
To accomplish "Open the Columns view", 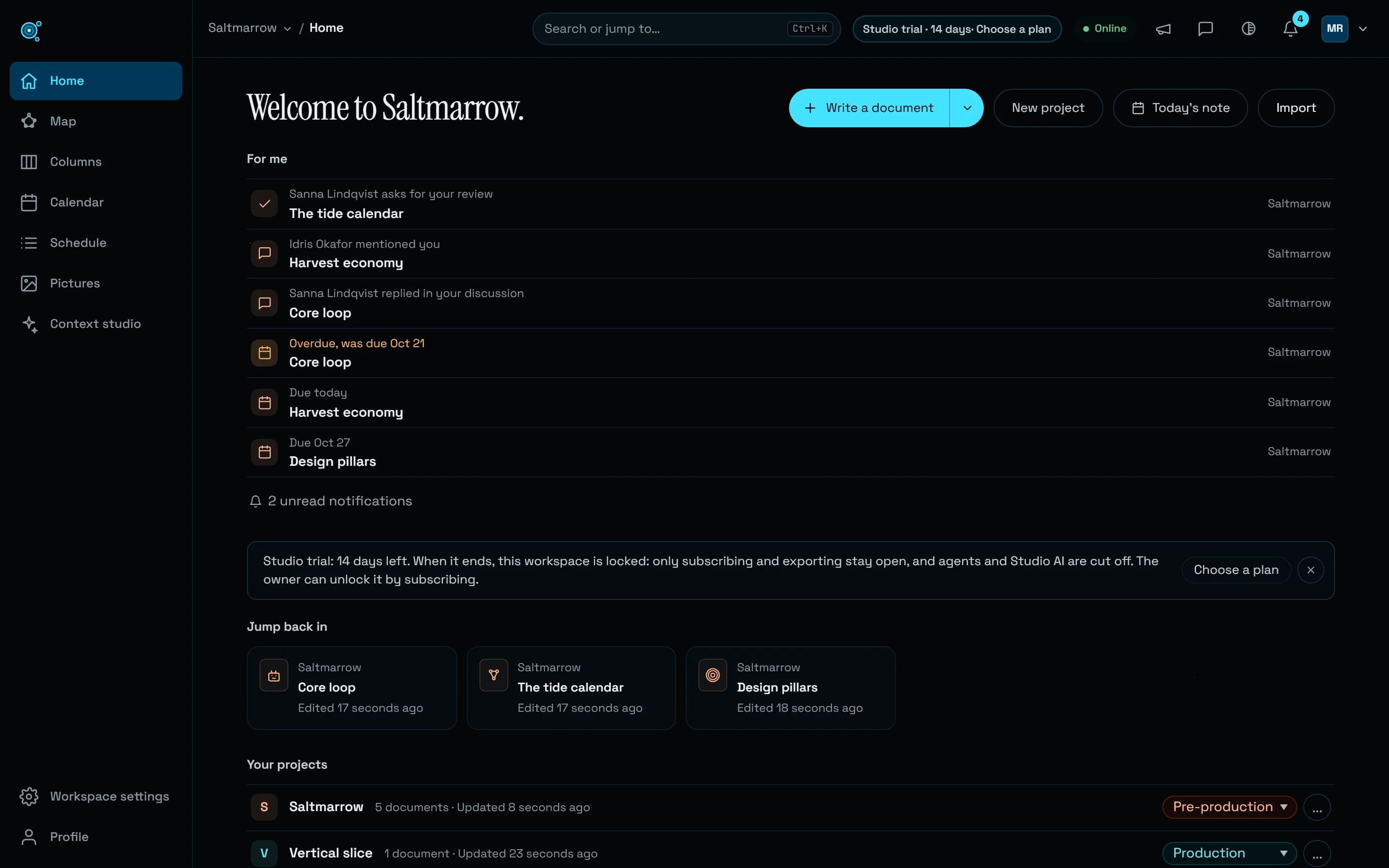I will click(x=96, y=162).
